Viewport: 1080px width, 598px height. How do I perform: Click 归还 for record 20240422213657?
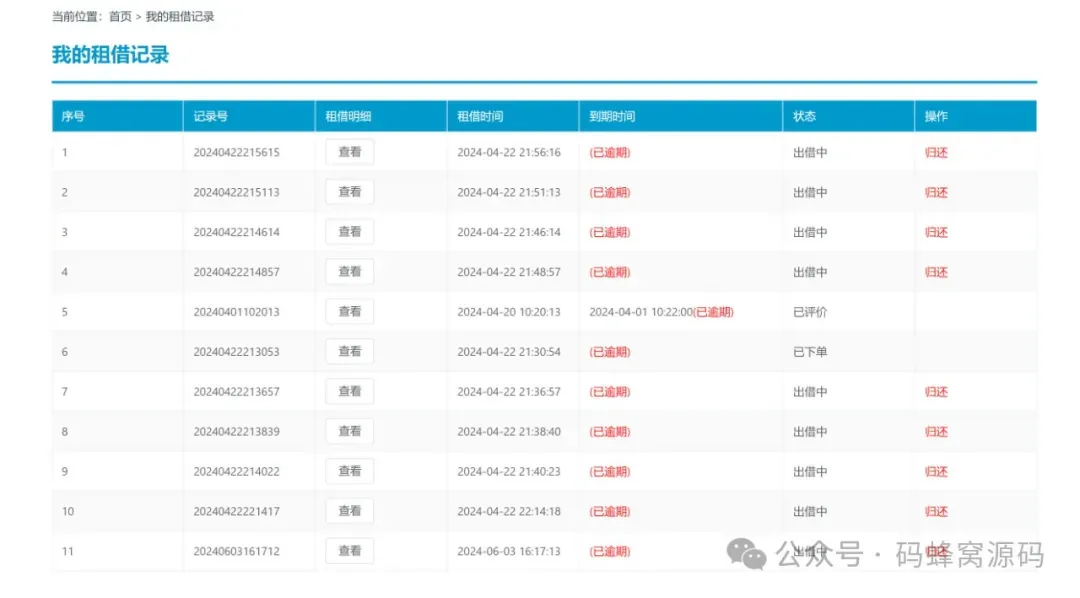[936, 392]
